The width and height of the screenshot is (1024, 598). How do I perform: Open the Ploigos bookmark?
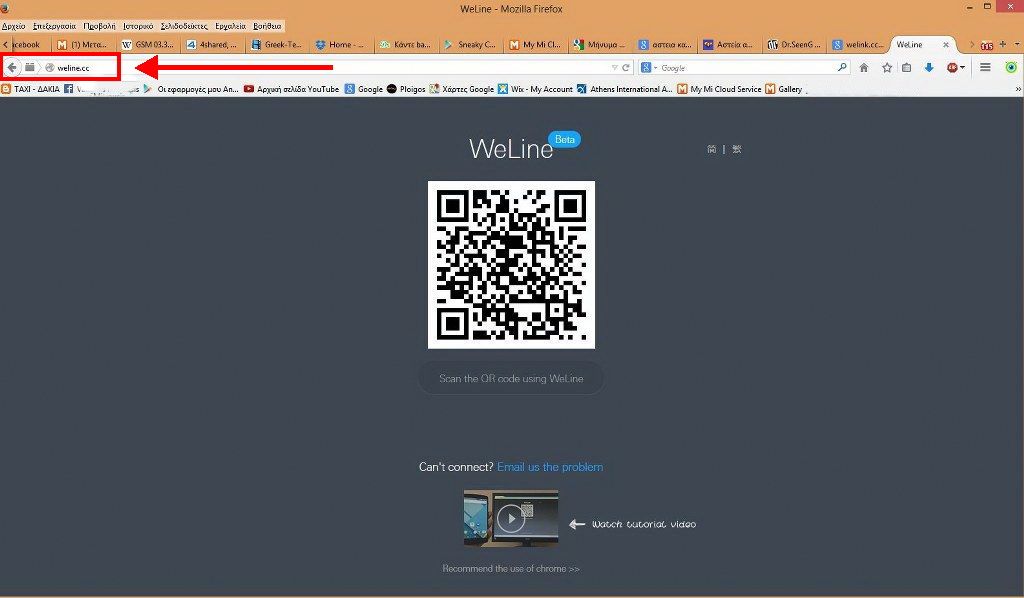point(406,89)
